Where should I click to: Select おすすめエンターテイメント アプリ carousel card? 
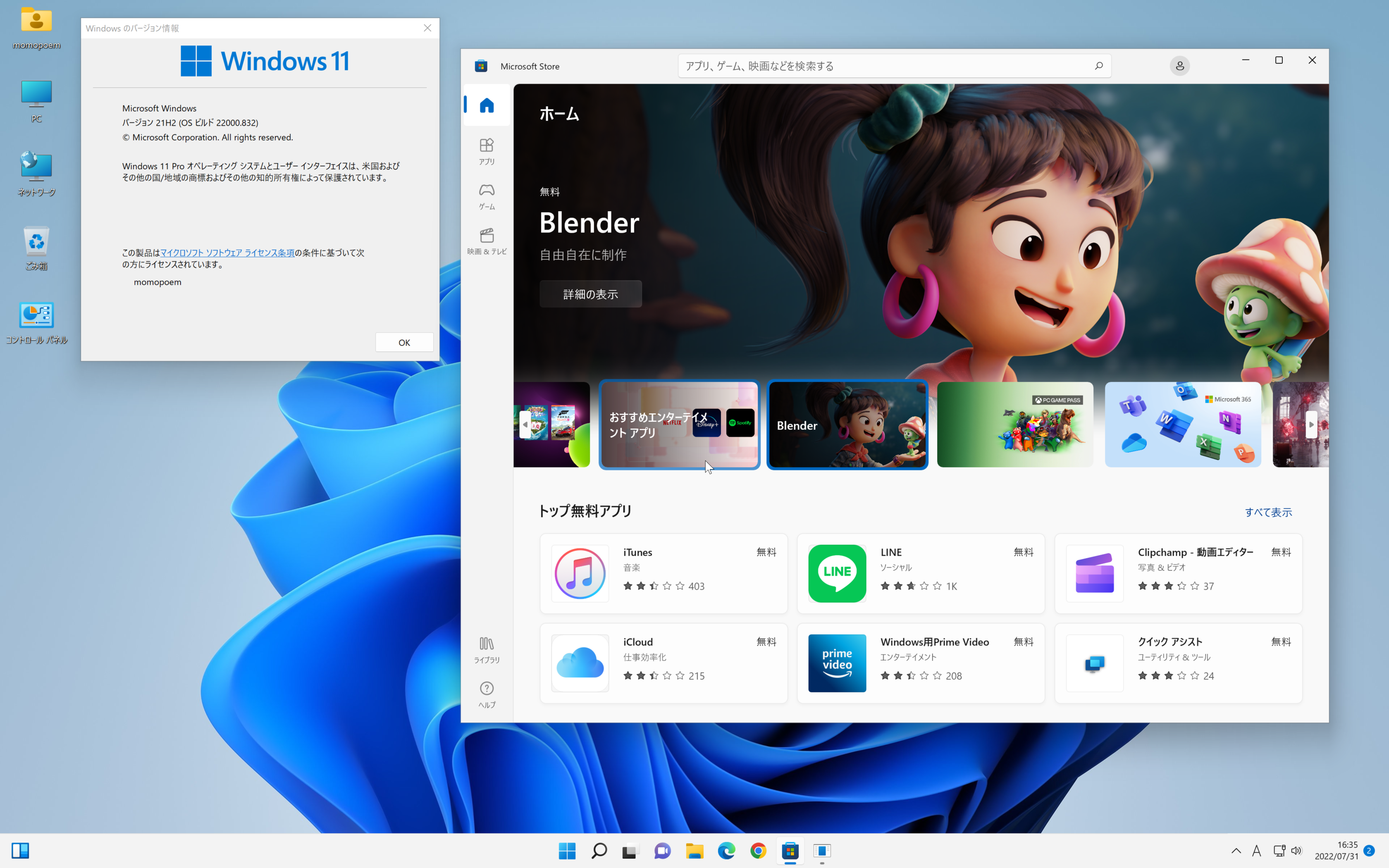click(679, 425)
